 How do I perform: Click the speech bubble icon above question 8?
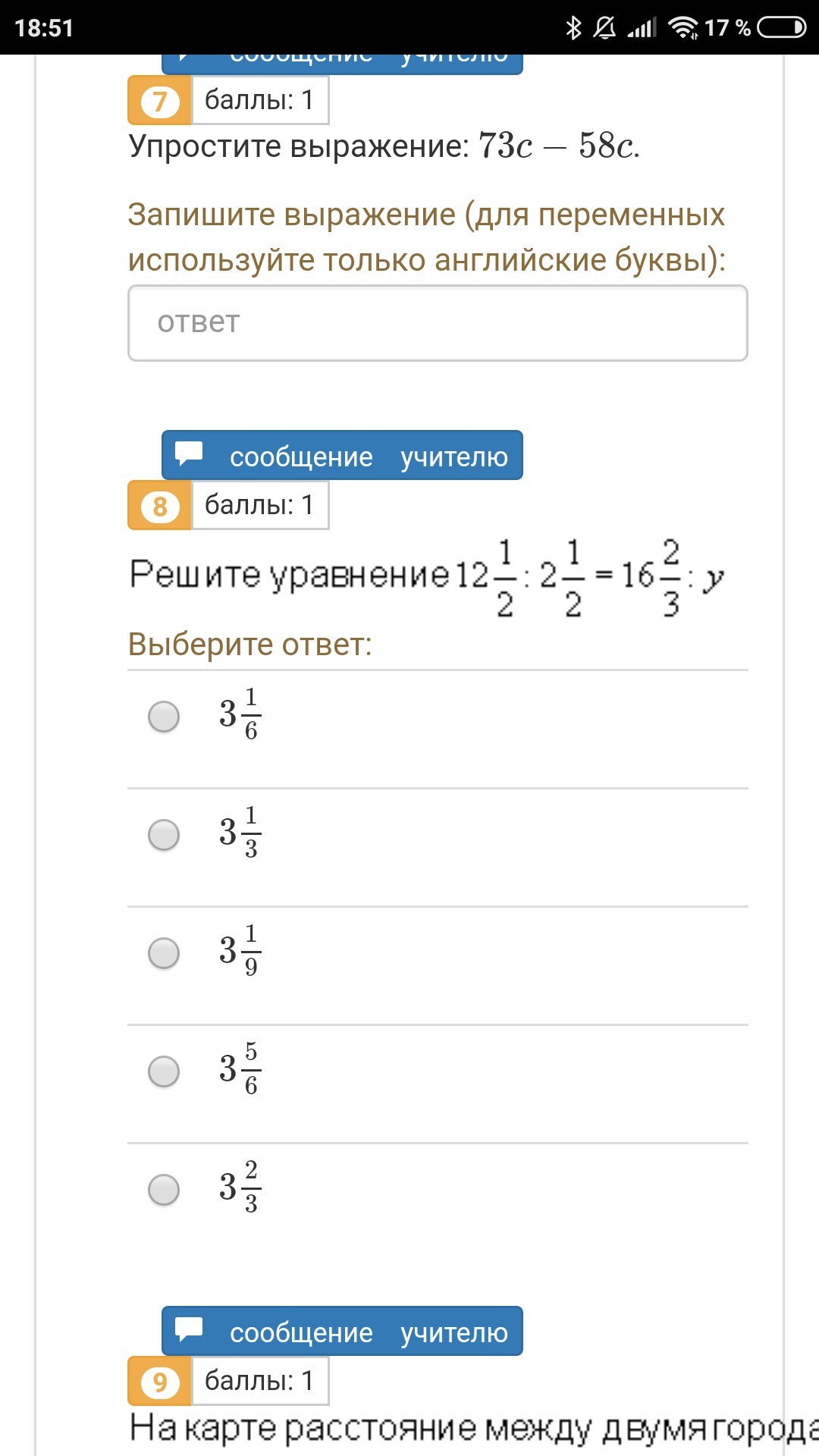click(x=189, y=453)
